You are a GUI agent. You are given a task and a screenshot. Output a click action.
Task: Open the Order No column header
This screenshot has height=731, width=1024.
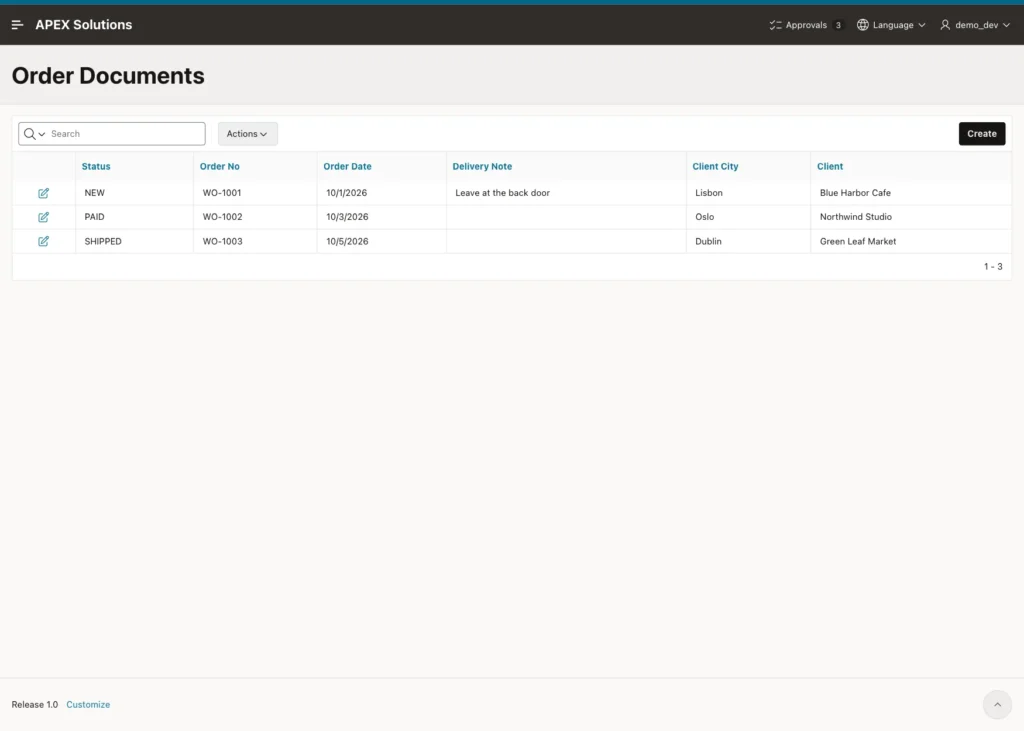(219, 167)
